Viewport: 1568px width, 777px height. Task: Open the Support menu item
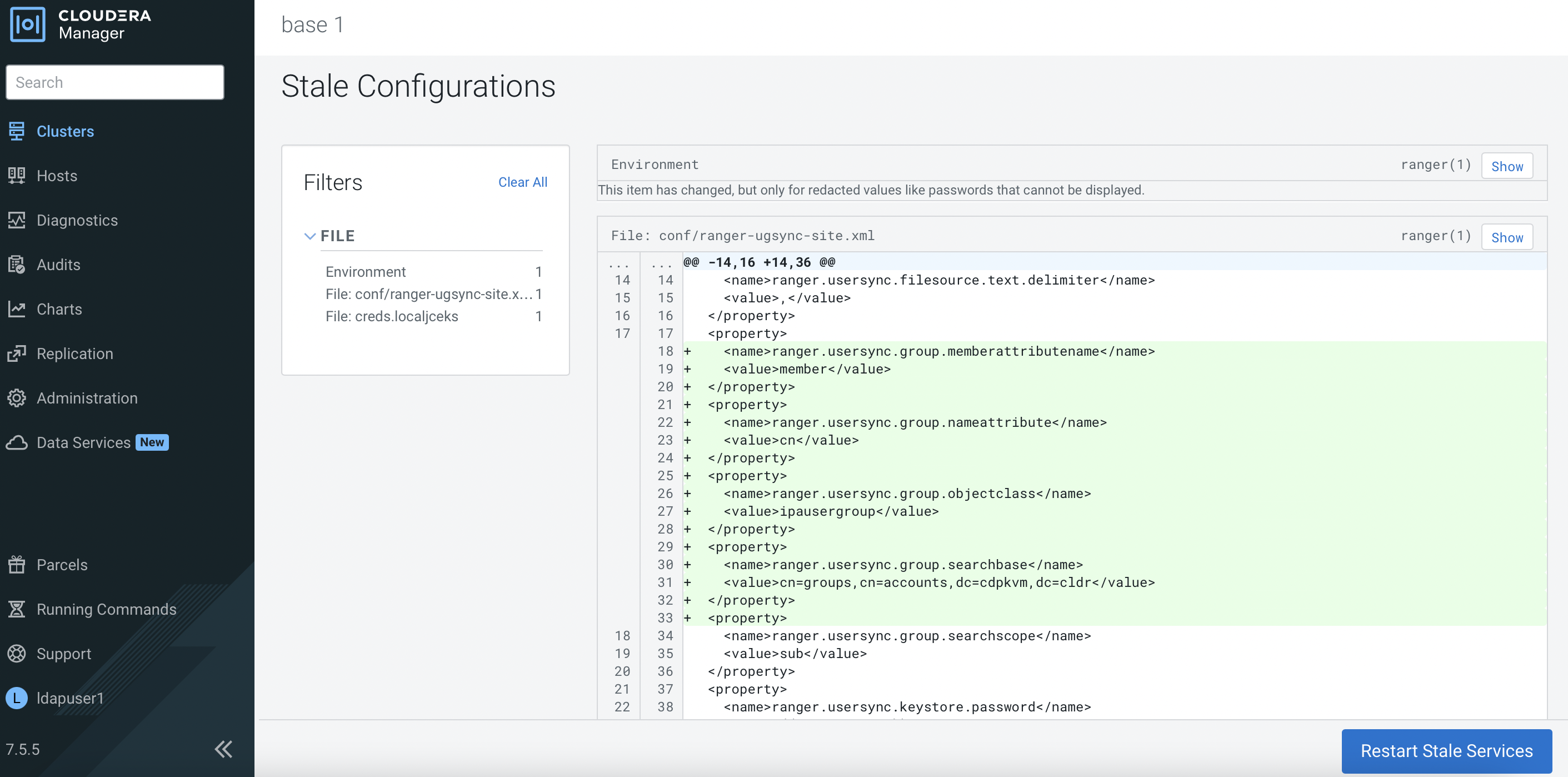tap(63, 654)
